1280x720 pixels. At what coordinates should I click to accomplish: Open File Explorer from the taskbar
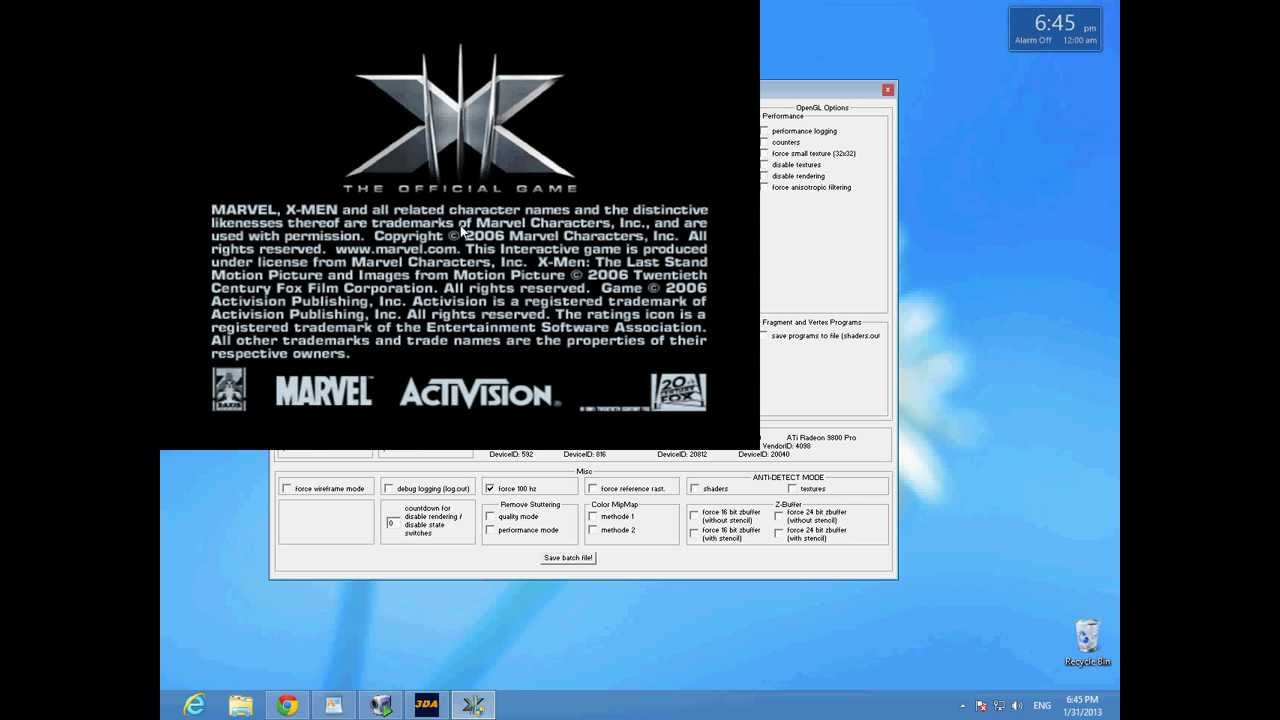click(240, 705)
